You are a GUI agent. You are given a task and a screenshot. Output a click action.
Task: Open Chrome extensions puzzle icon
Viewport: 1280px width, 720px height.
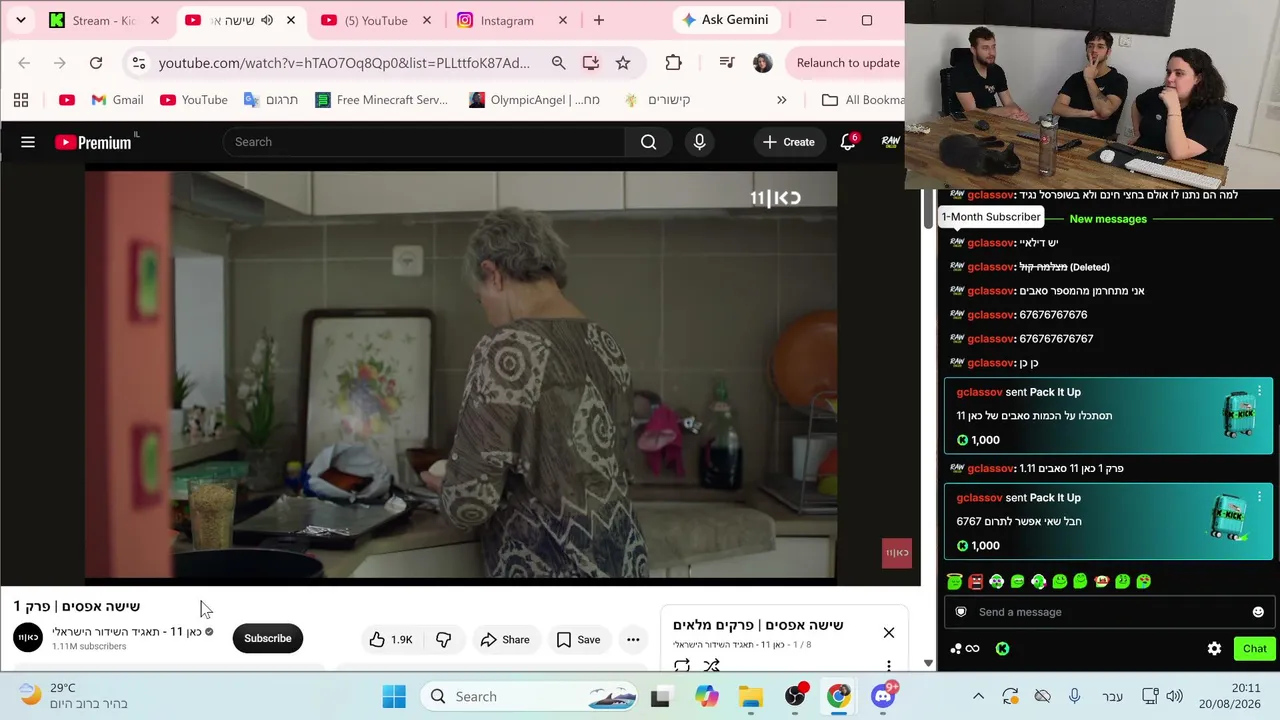pos(673,63)
